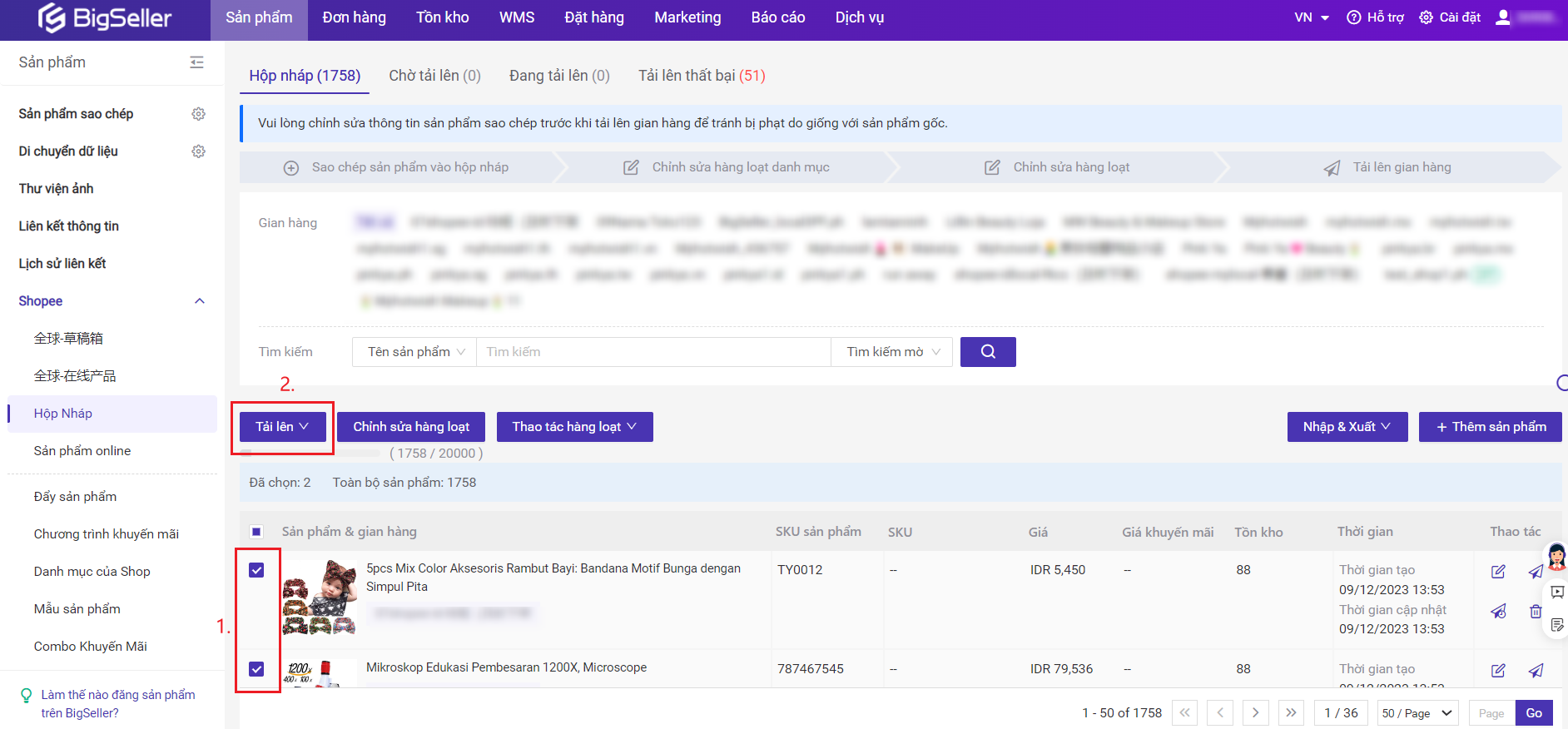Viewport: 1568px width, 729px height.
Task: Open the video tutorial floating icon
Action: 1556,592
